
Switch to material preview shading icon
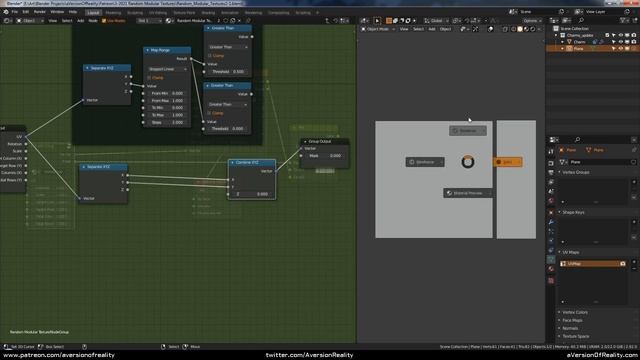(526, 29)
